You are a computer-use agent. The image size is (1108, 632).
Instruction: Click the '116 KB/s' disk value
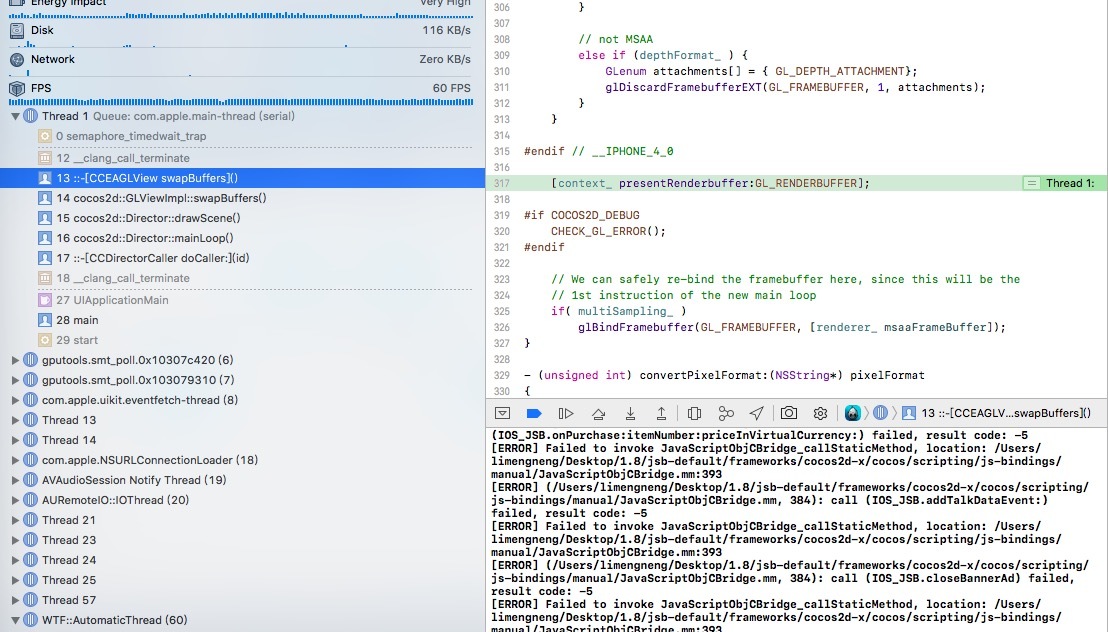pos(447,30)
